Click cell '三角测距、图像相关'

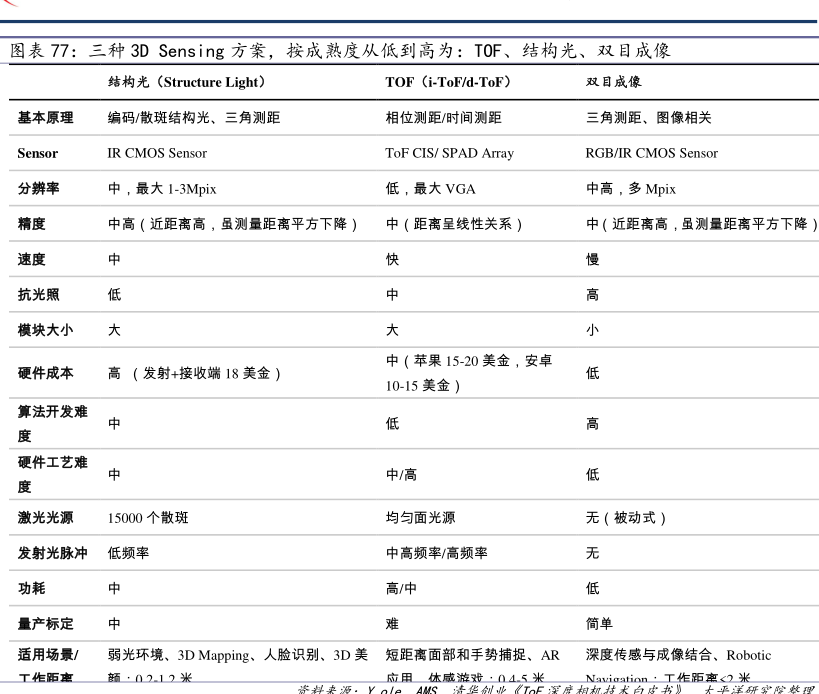point(649,117)
